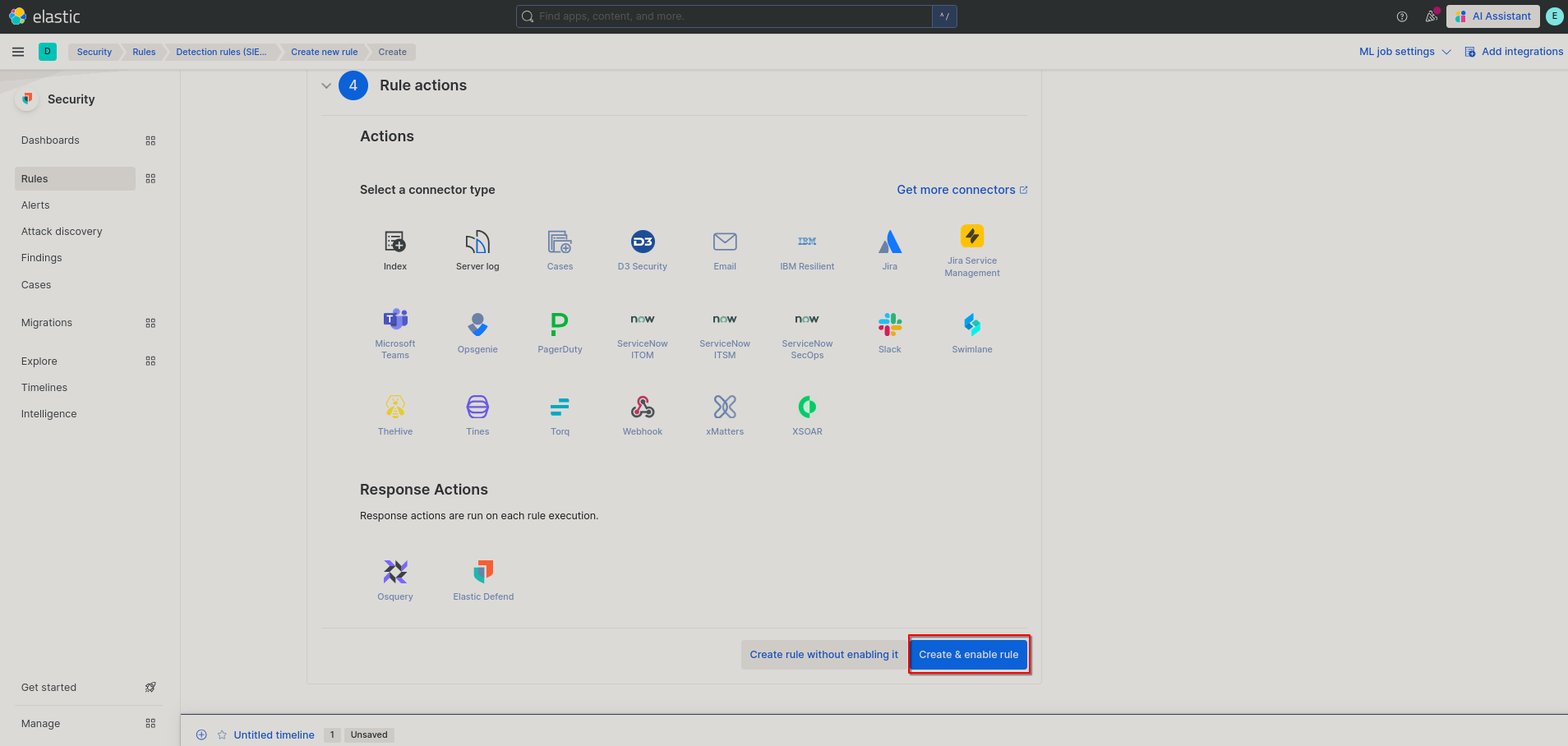
Task: Select the Microsoft Teams connector
Action: (395, 334)
